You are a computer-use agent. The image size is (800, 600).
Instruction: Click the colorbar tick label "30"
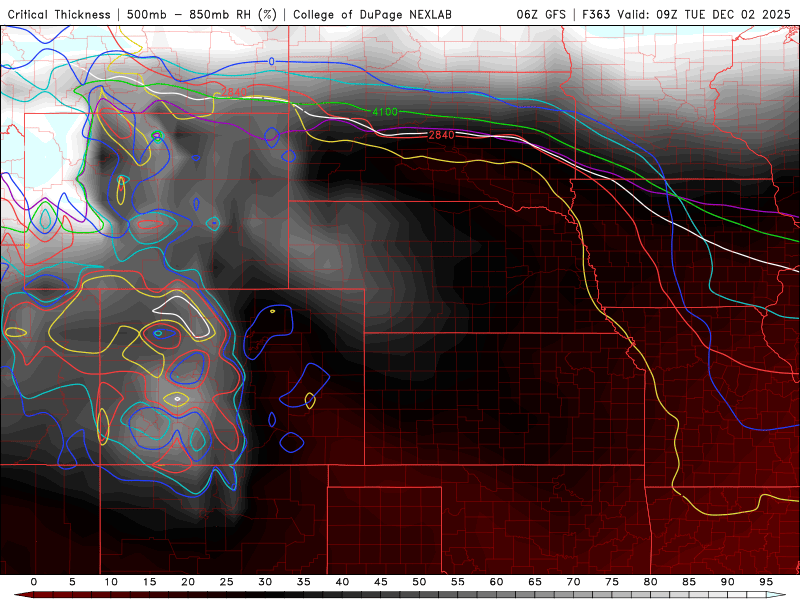tap(265, 582)
